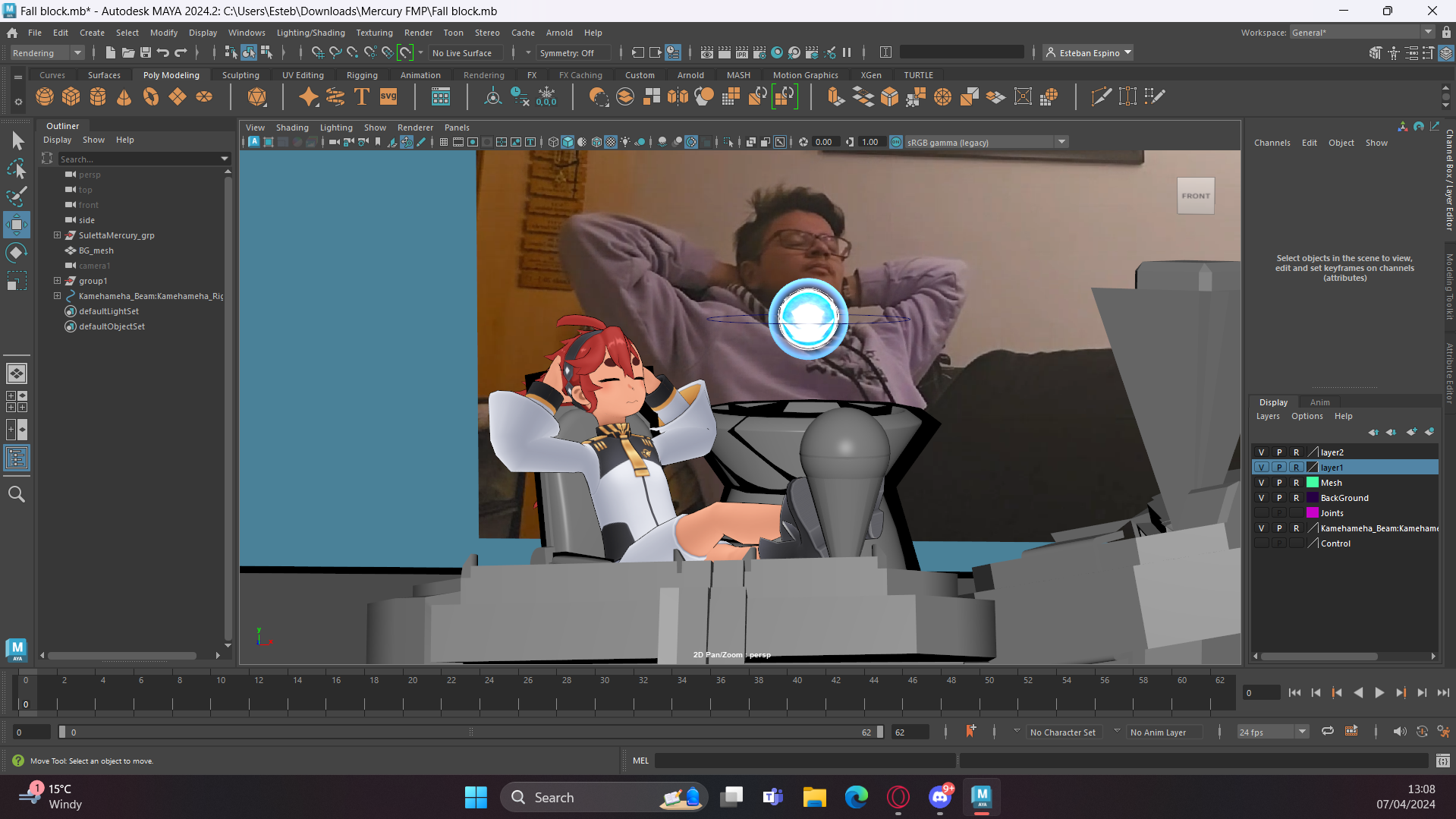Toggle visibility V of Mesh layer
1456x819 pixels.
[1262, 483]
